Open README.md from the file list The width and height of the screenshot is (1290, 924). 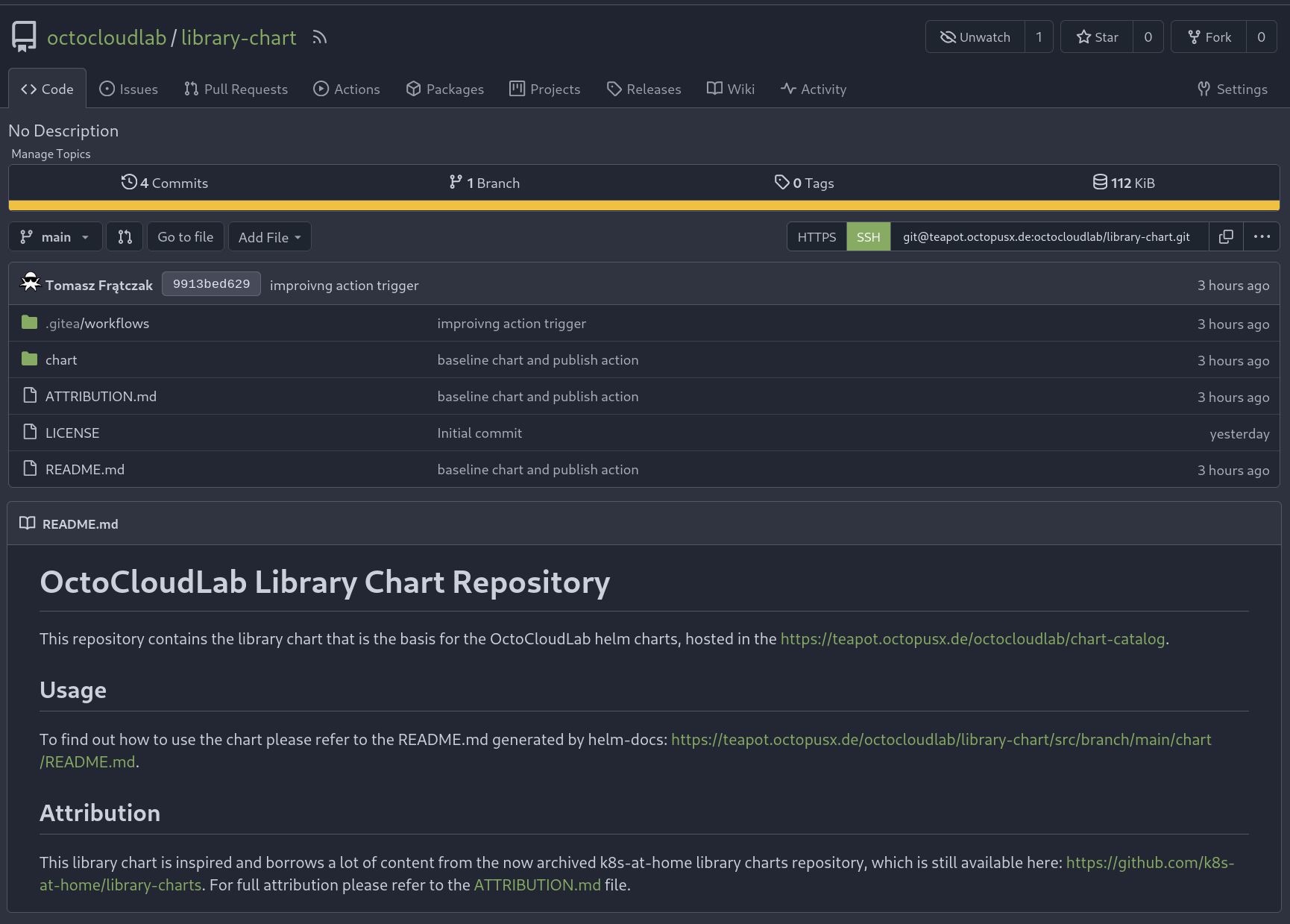(85, 469)
